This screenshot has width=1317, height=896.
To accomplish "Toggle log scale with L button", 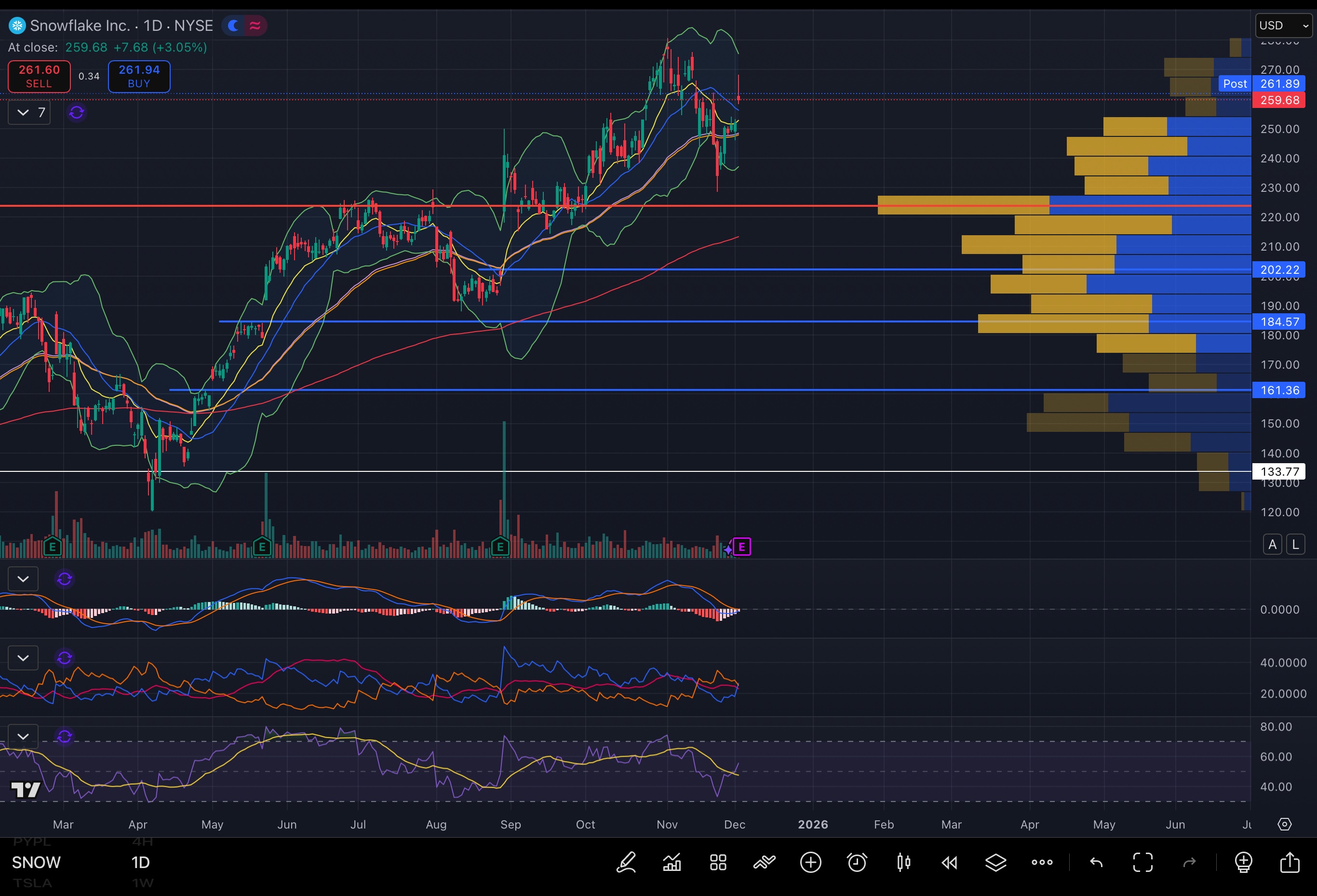I will point(1295,545).
